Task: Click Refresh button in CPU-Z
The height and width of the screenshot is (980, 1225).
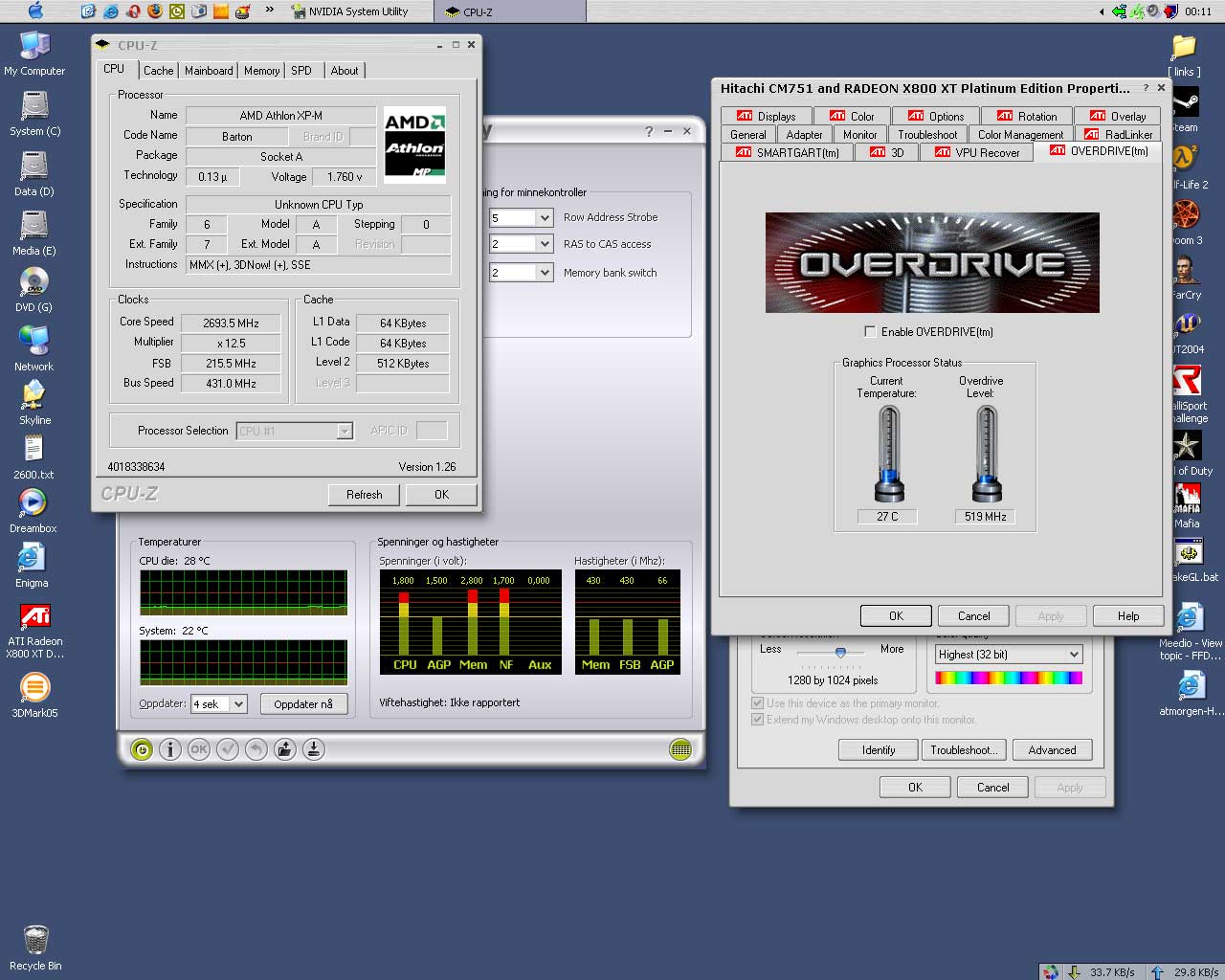Action: [x=364, y=495]
